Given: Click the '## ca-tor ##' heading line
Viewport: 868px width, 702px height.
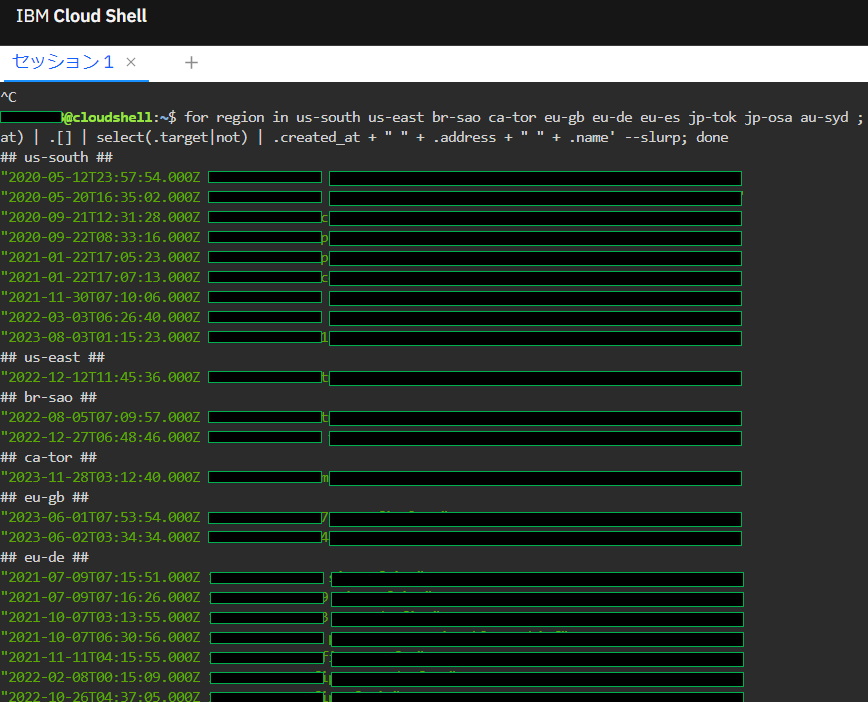Looking at the screenshot, I should [49, 458].
